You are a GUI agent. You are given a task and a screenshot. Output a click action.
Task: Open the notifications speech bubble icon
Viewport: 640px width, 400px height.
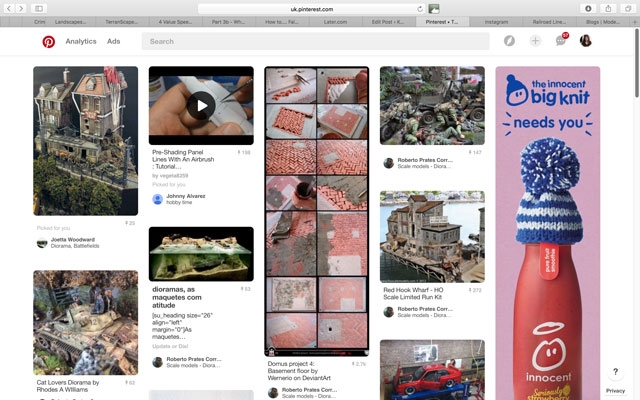[561, 41]
